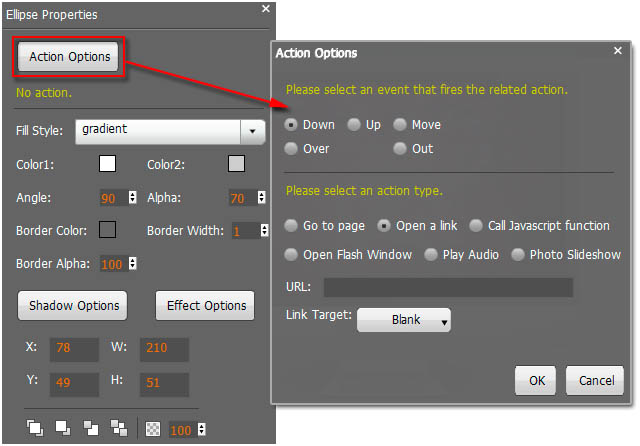The width and height of the screenshot is (640, 446).
Task: Expand the Fill Style gradient dropdown
Action: [252, 131]
